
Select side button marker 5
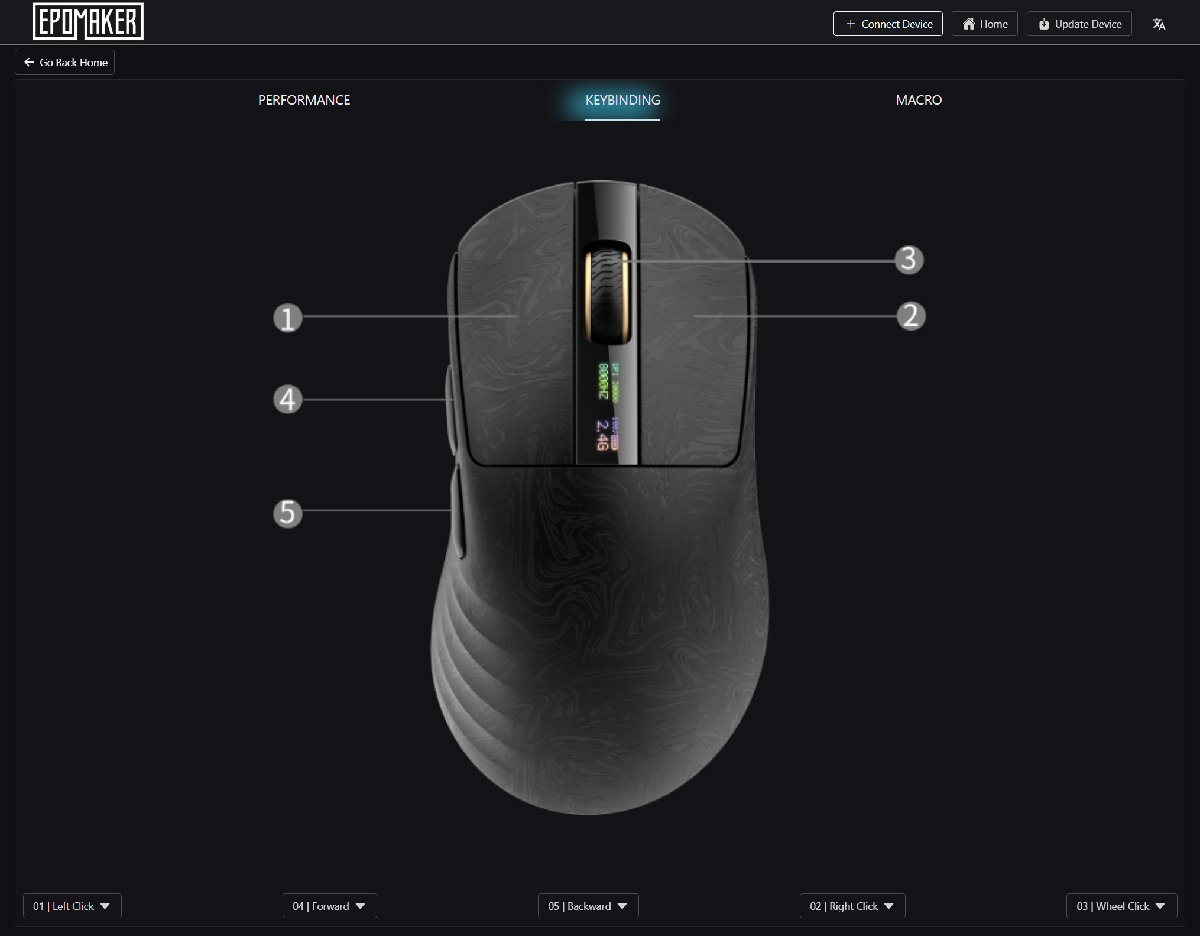point(288,513)
